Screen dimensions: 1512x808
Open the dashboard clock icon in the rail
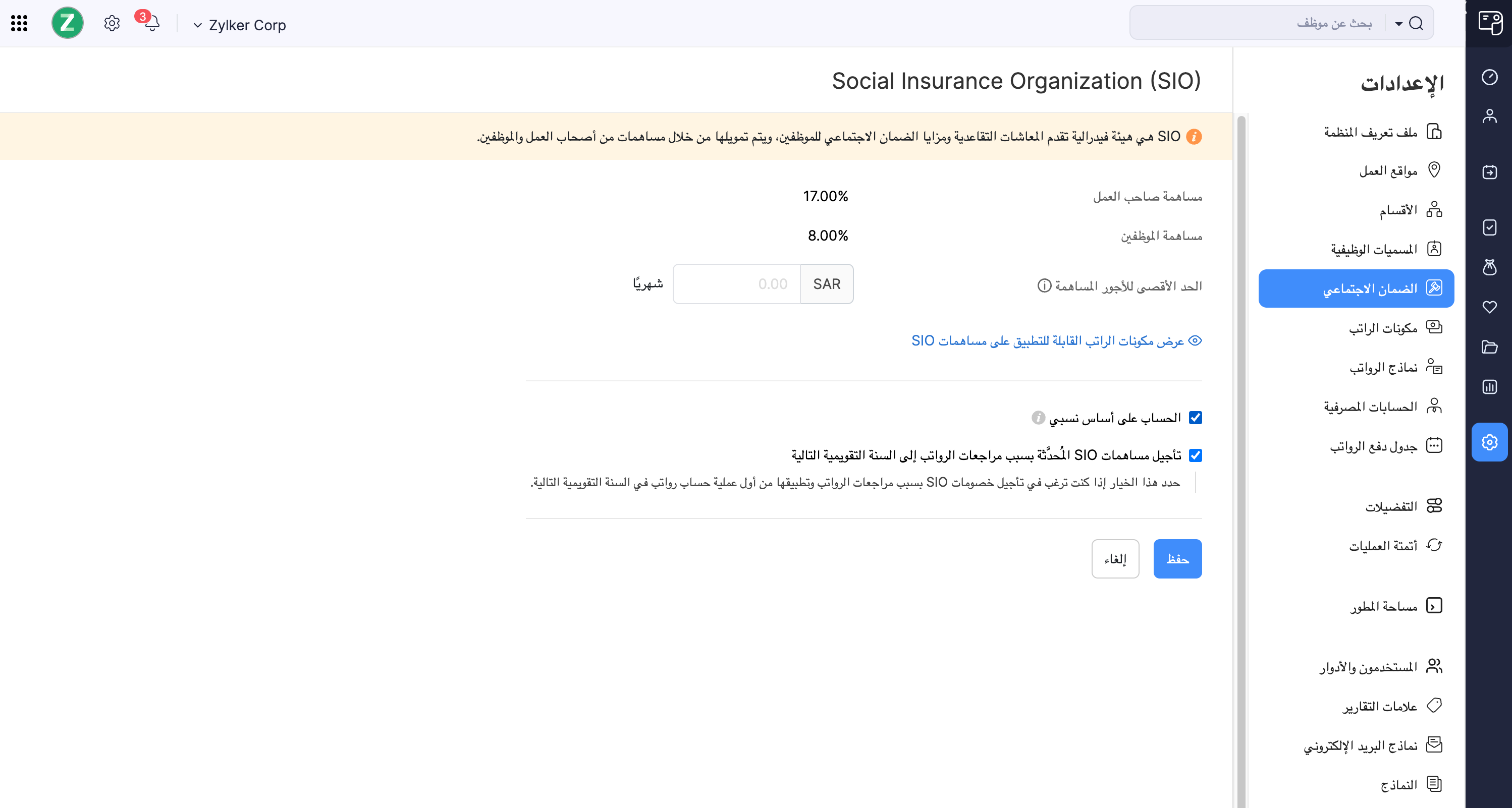(1490, 76)
